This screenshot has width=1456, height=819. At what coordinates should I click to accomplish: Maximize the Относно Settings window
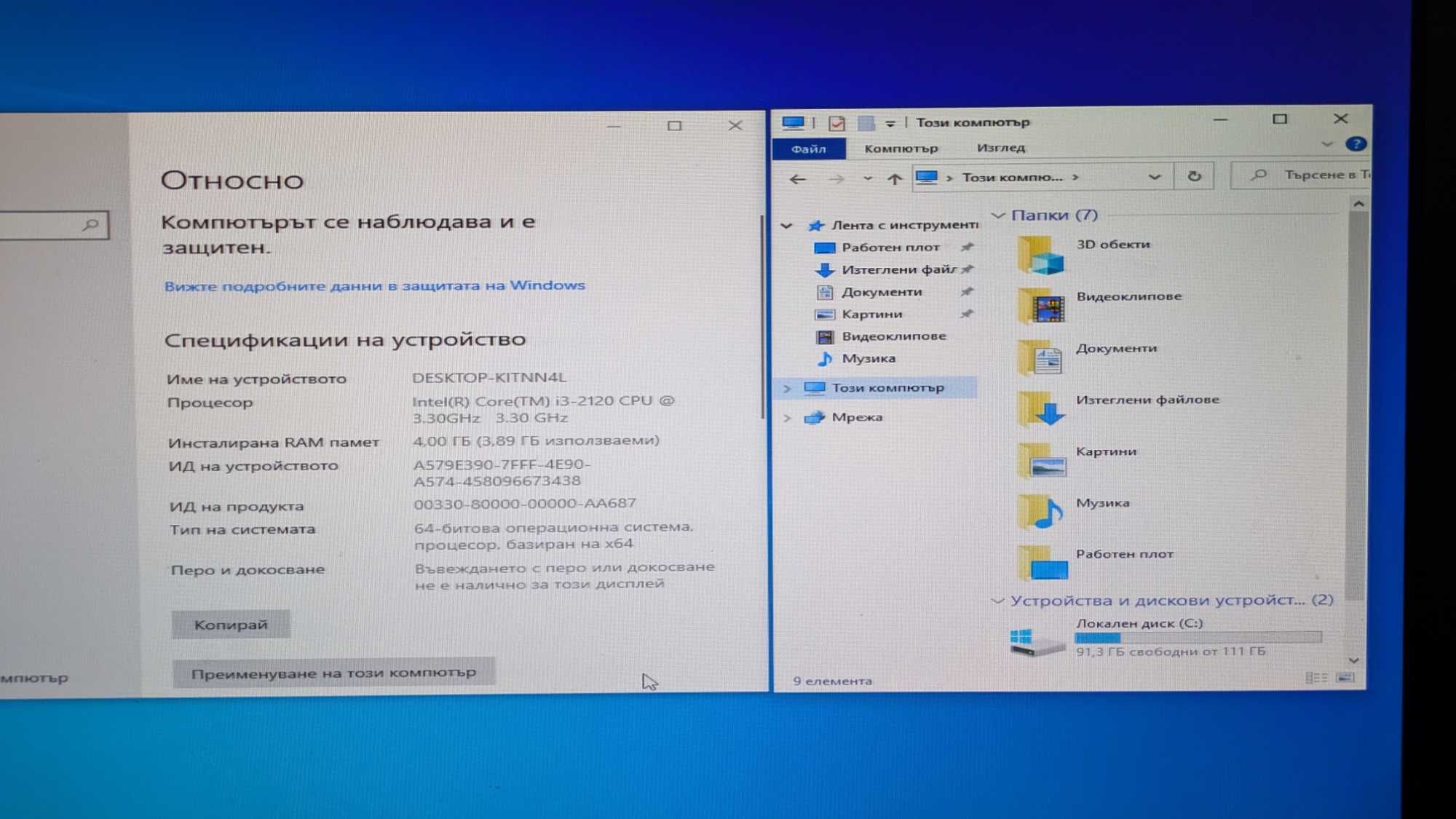[x=674, y=126]
